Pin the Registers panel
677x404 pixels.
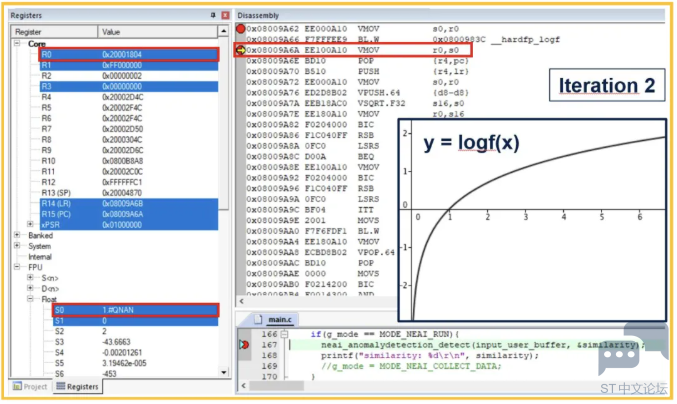click(213, 15)
